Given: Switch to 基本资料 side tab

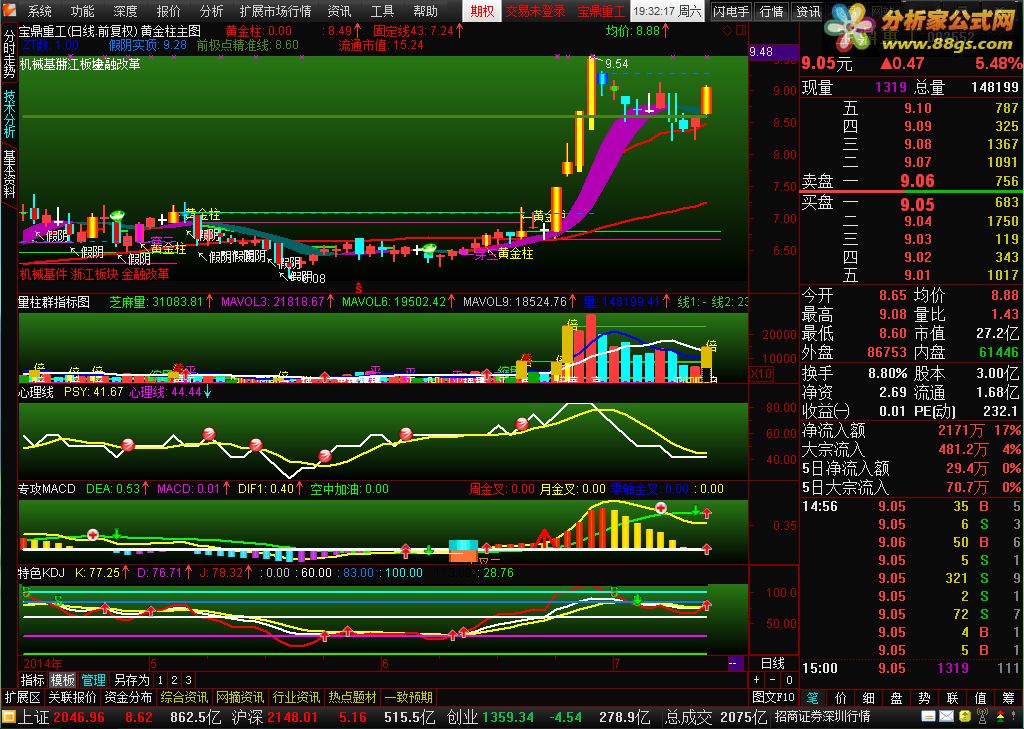Looking at the screenshot, I should 9,173.
